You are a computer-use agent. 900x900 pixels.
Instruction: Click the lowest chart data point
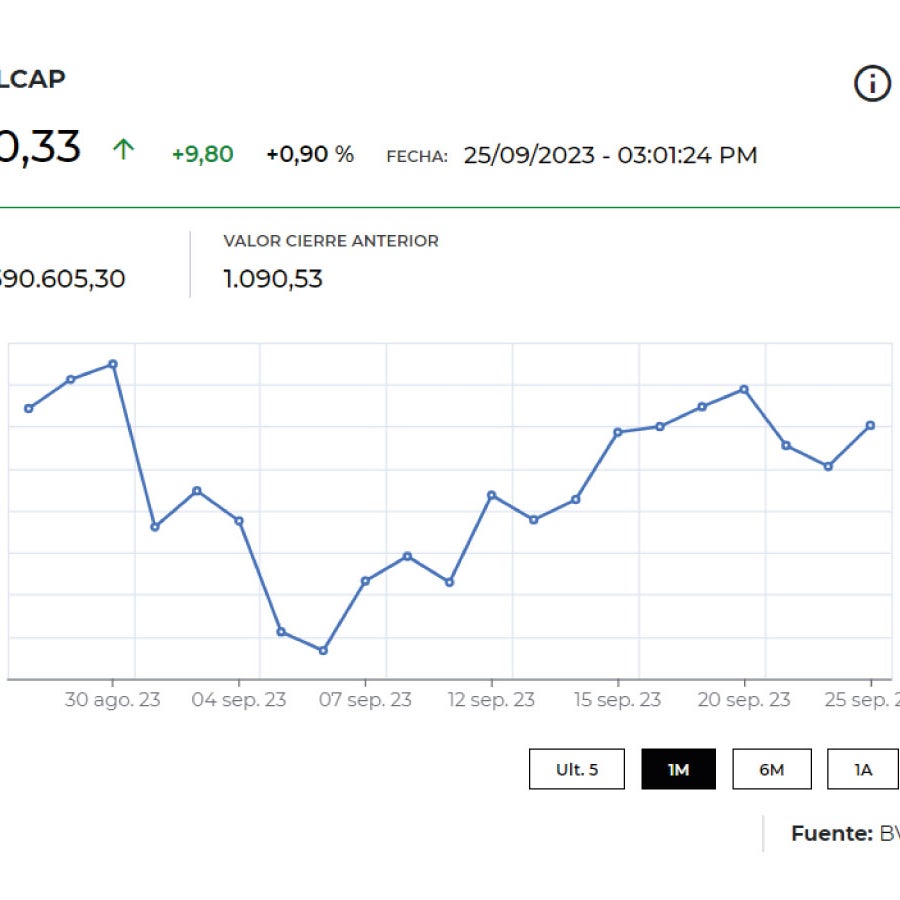click(x=323, y=650)
